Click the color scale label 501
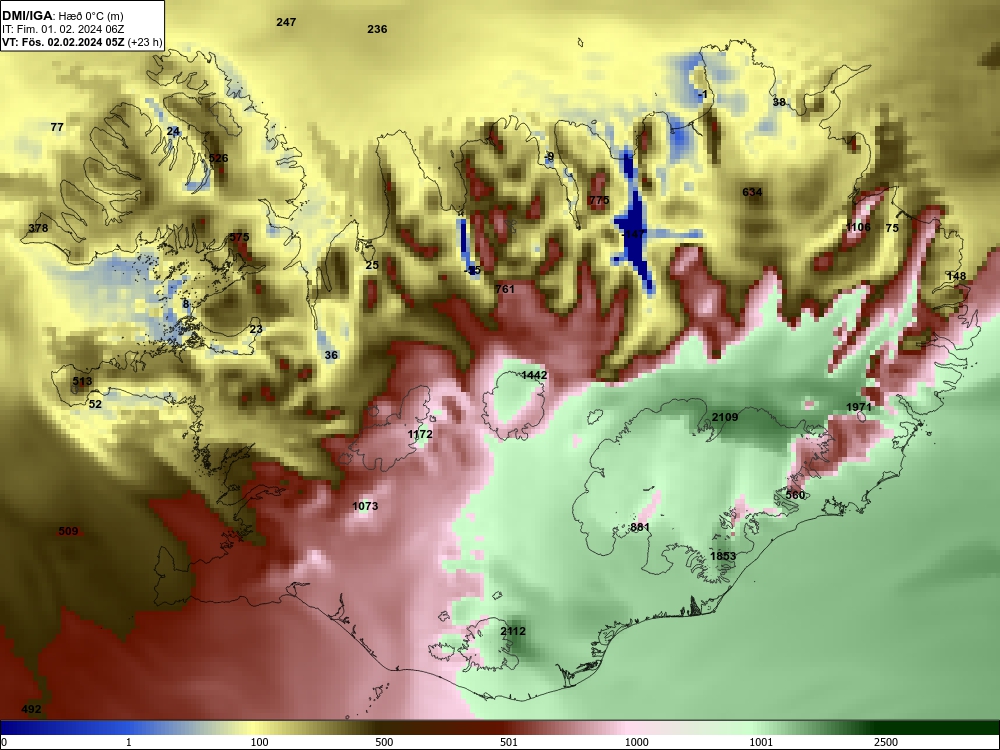Viewport: 1000px width, 750px height. 508,742
